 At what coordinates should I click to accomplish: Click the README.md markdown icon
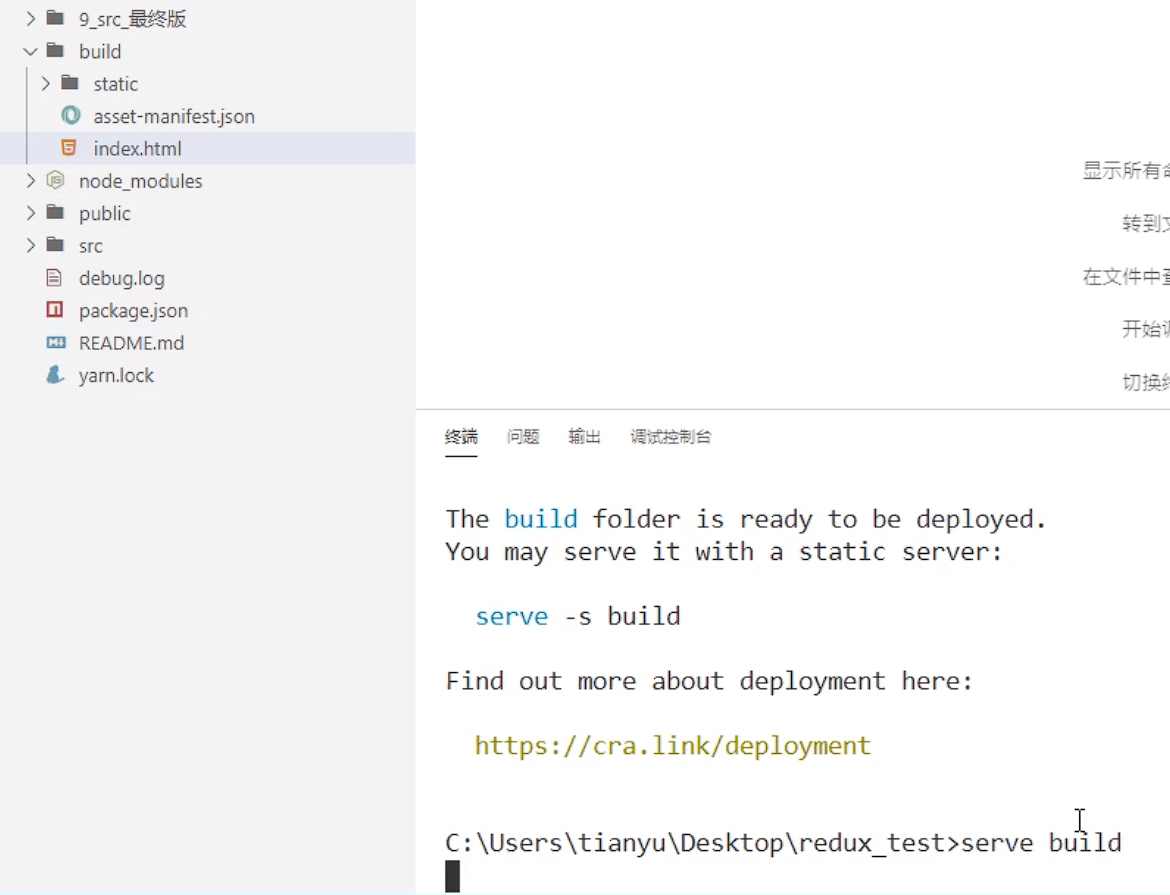(55, 343)
